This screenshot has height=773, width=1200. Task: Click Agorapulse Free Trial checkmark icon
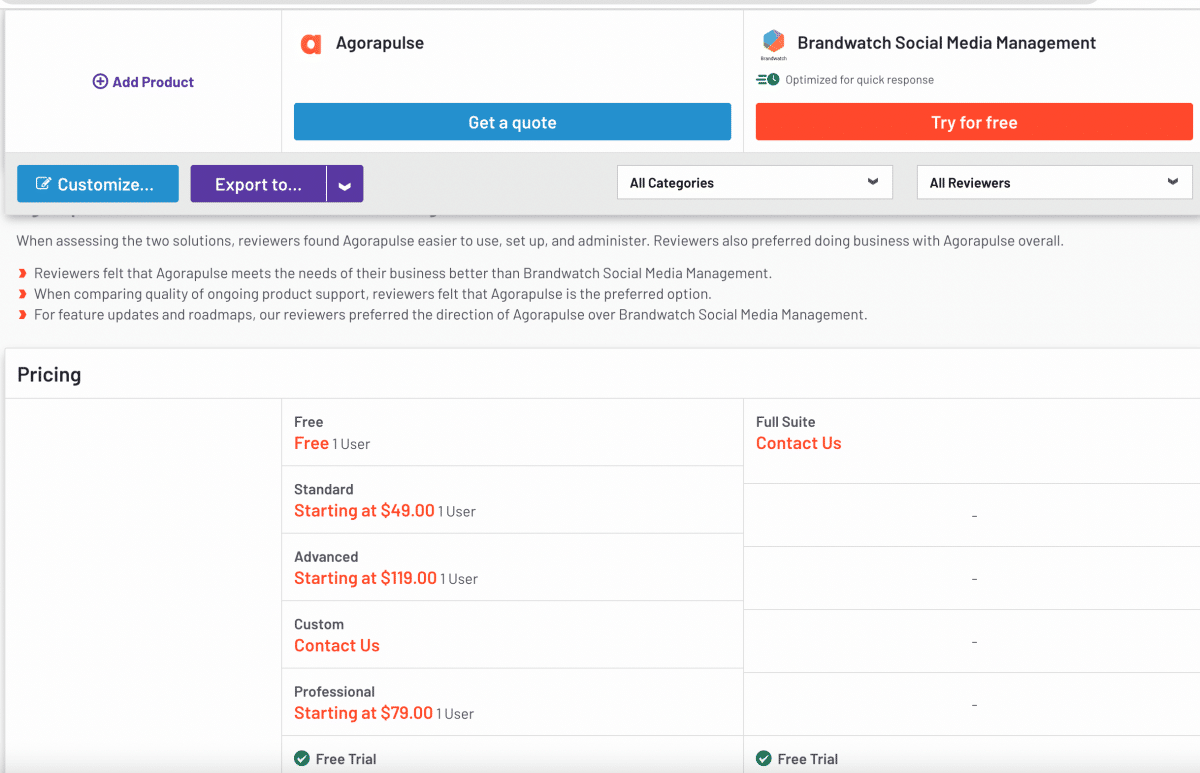pos(302,759)
